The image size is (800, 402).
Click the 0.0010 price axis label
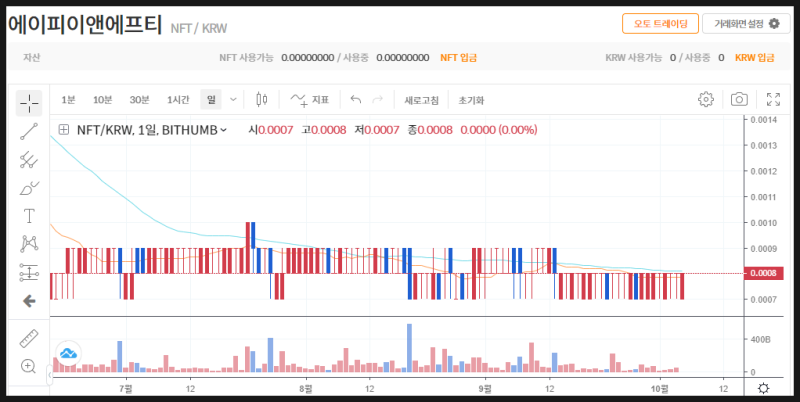(763, 223)
